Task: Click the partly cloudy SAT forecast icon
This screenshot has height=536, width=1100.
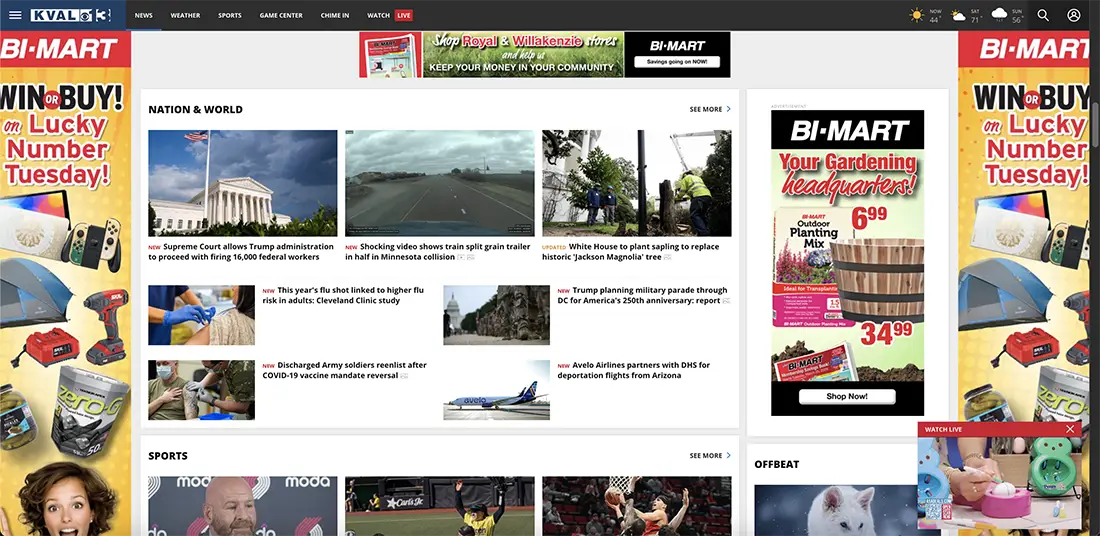Action: (x=958, y=15)
